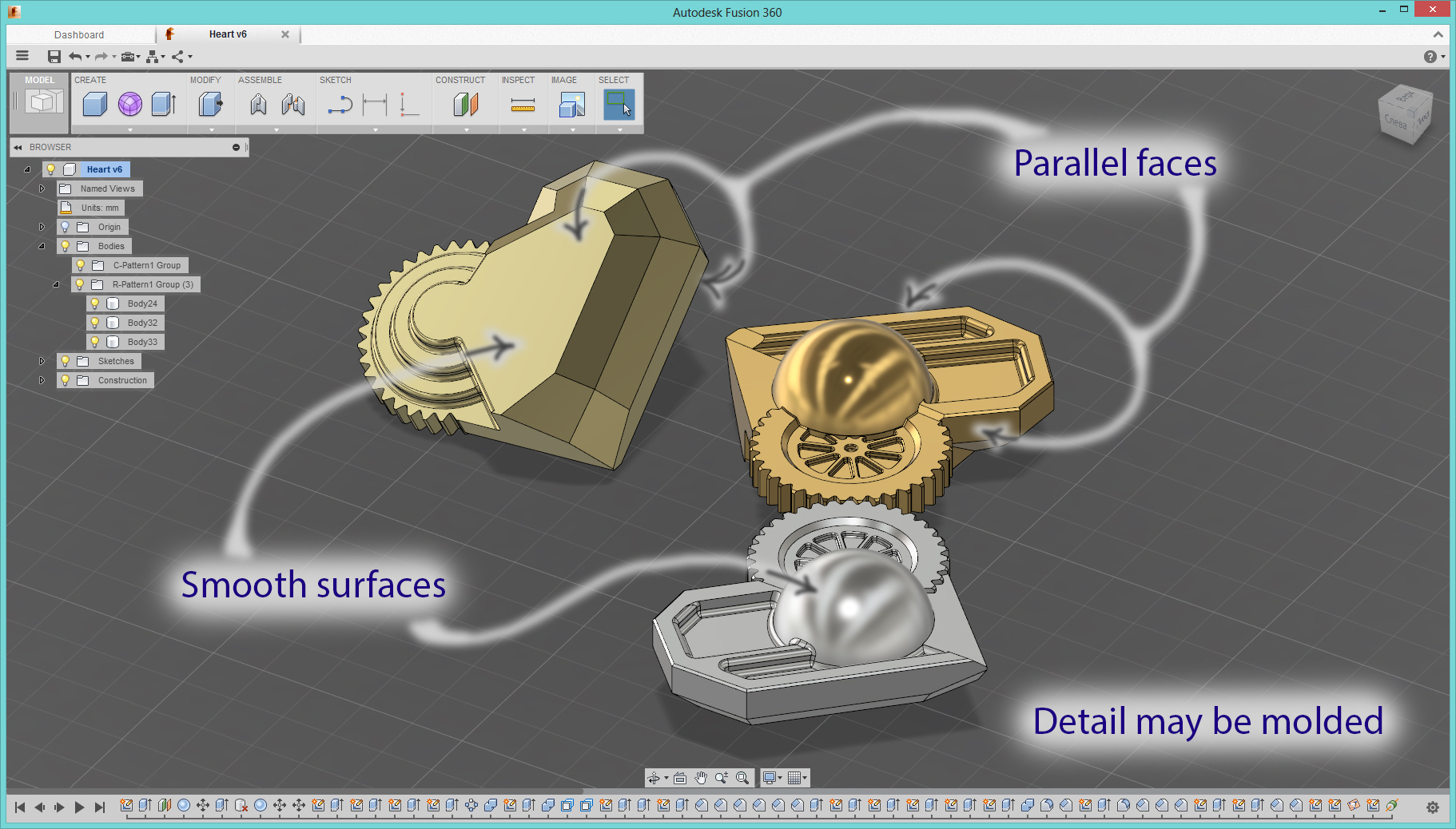The image size is (1456, 829).
Task: Open the MODIFY menu label
Action: [205, 80]
